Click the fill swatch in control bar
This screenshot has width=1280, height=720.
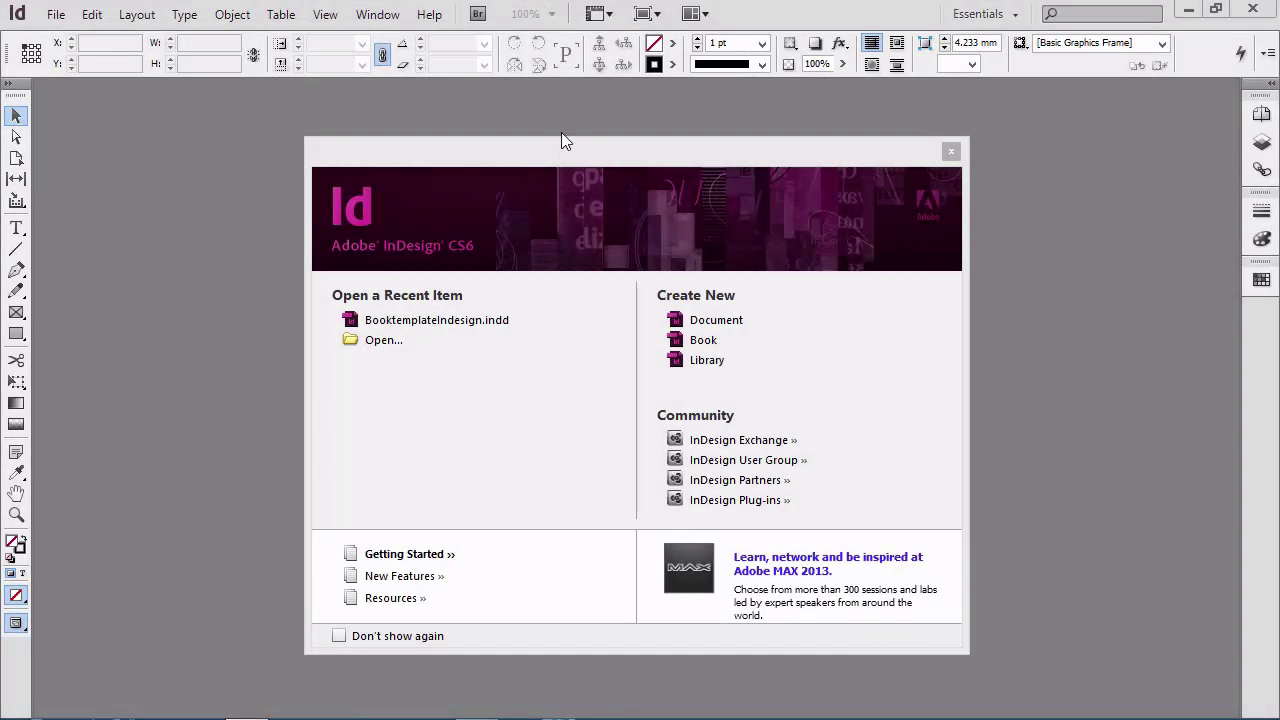pyautogui.click(x=654, y=43)
